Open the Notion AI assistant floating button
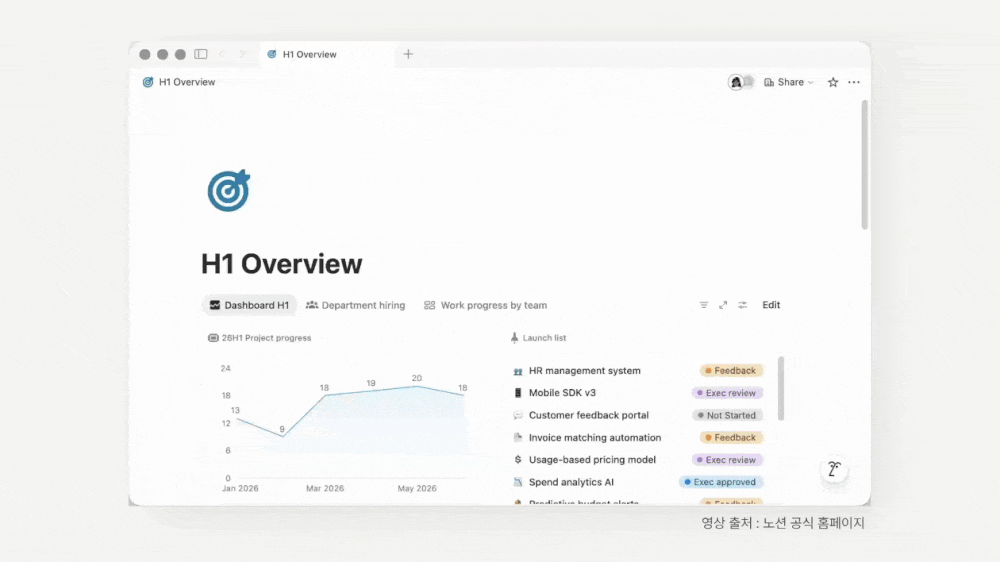The width and height of the screenshot is (1000, 562). [x=834, y=470]
